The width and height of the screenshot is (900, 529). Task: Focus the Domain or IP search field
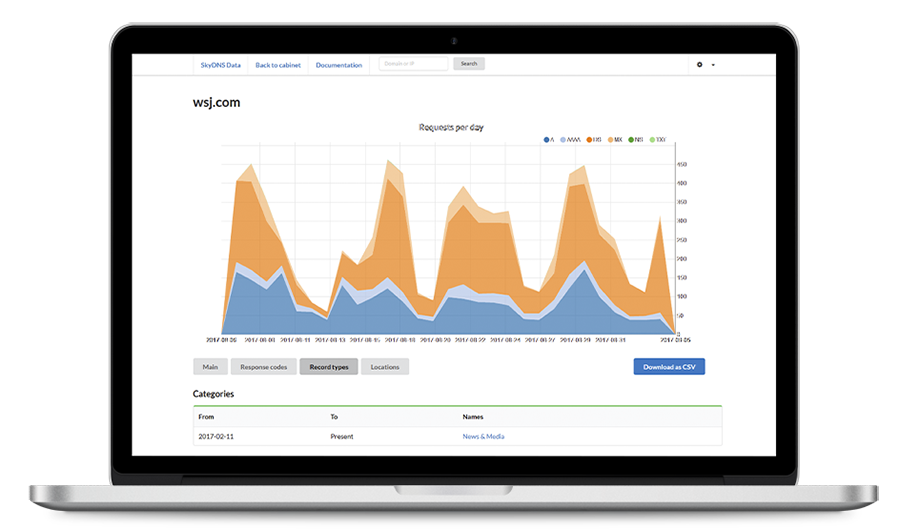coord(413,64)
